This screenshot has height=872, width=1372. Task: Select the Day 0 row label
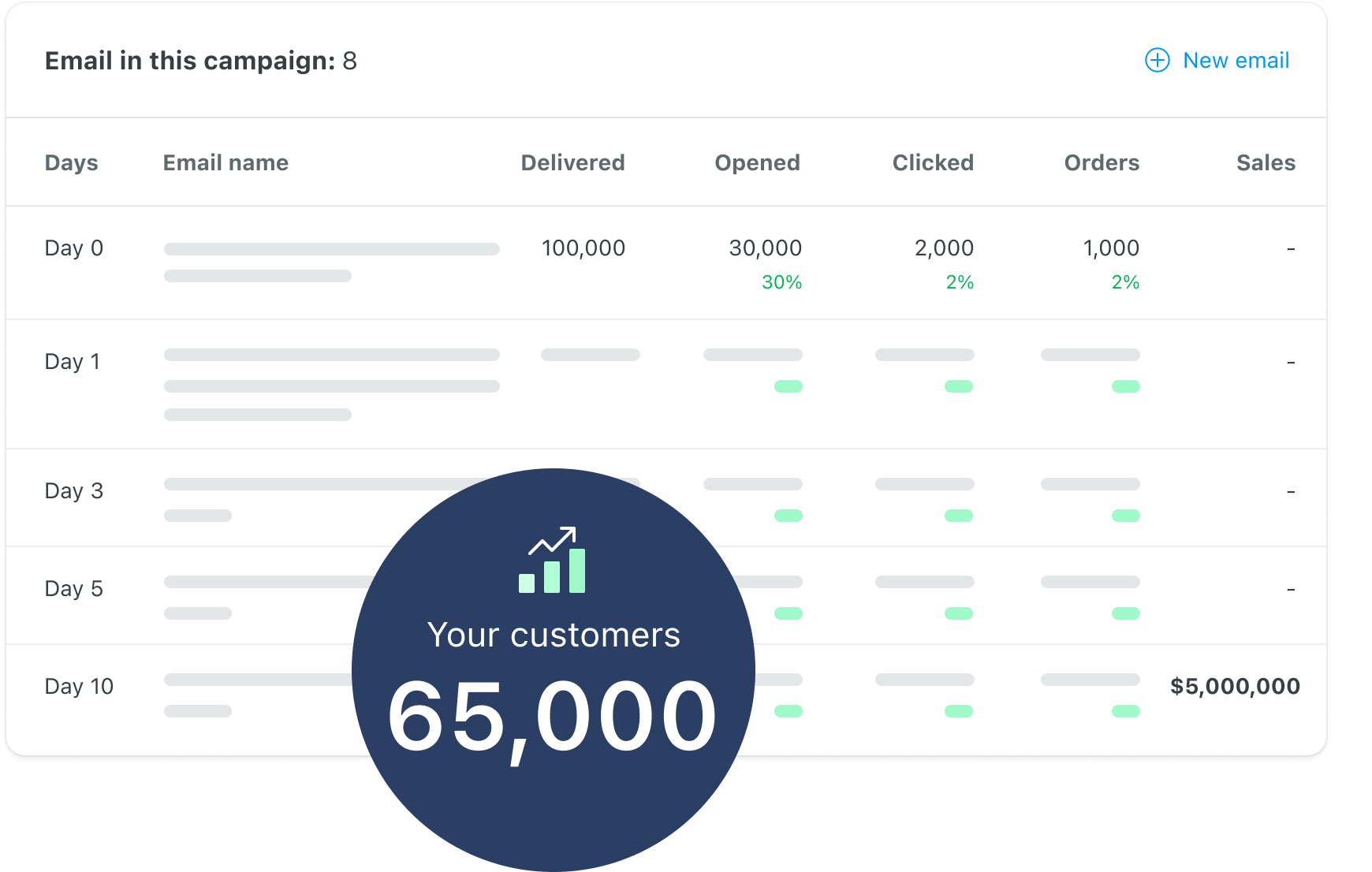coord(74,248)
